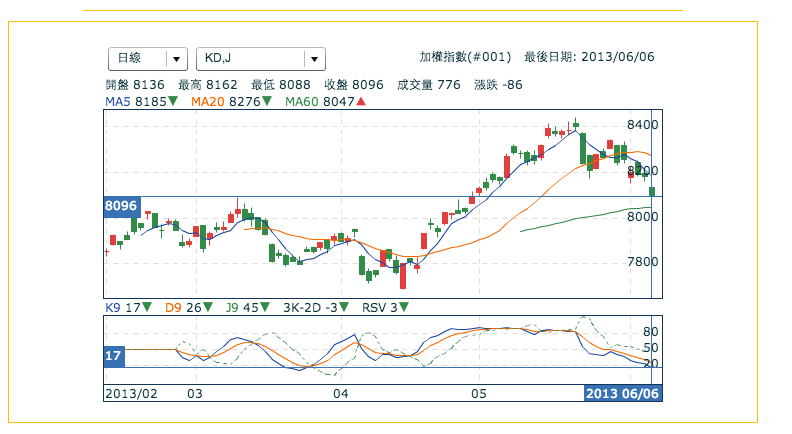This screenshot has height=434, width=792.
Task: Click the 成交量 776 volume text
Action: 429,85
